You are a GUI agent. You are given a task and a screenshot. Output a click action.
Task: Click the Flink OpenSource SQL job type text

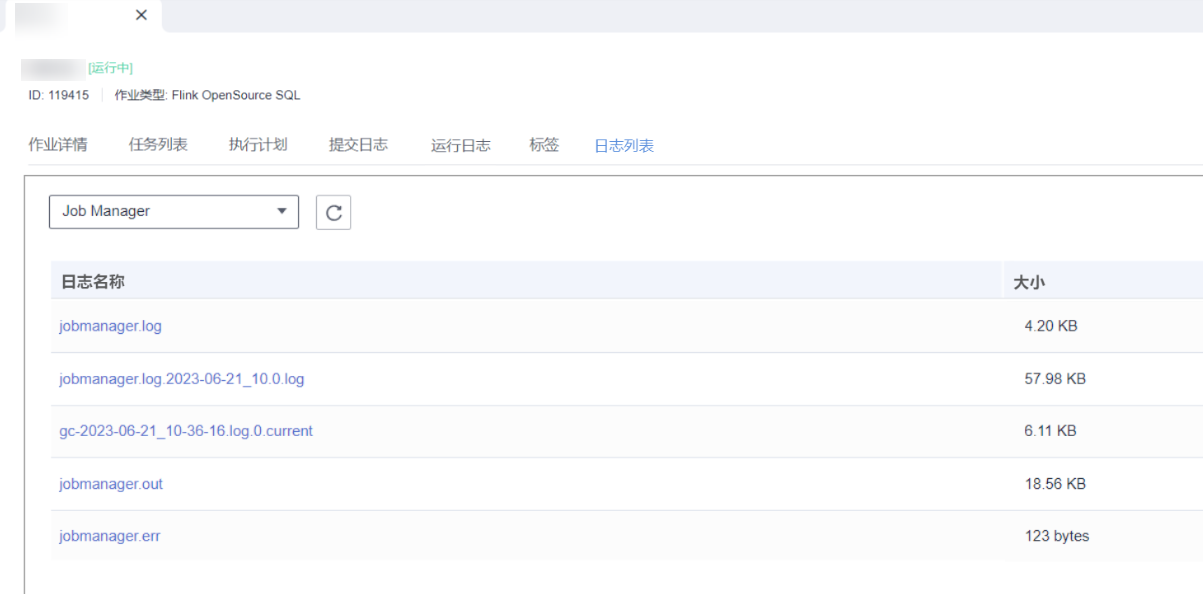click(x=236, y=96)
